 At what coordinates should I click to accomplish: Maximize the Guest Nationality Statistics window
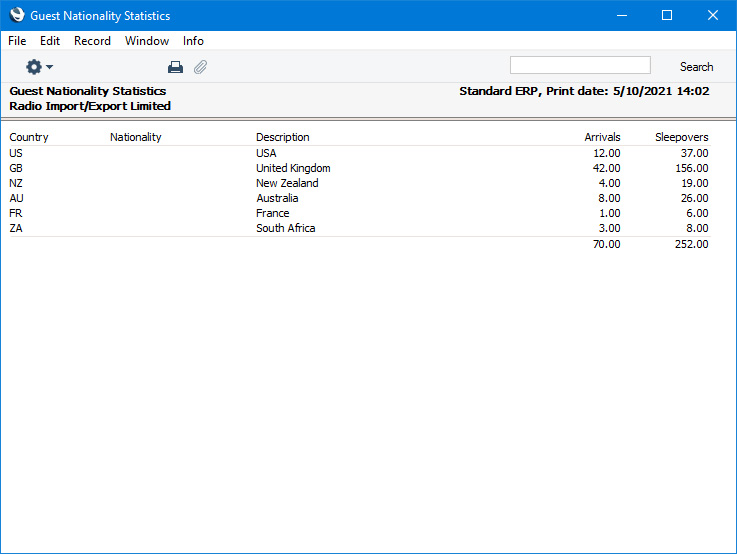click(x=666, y=16)
